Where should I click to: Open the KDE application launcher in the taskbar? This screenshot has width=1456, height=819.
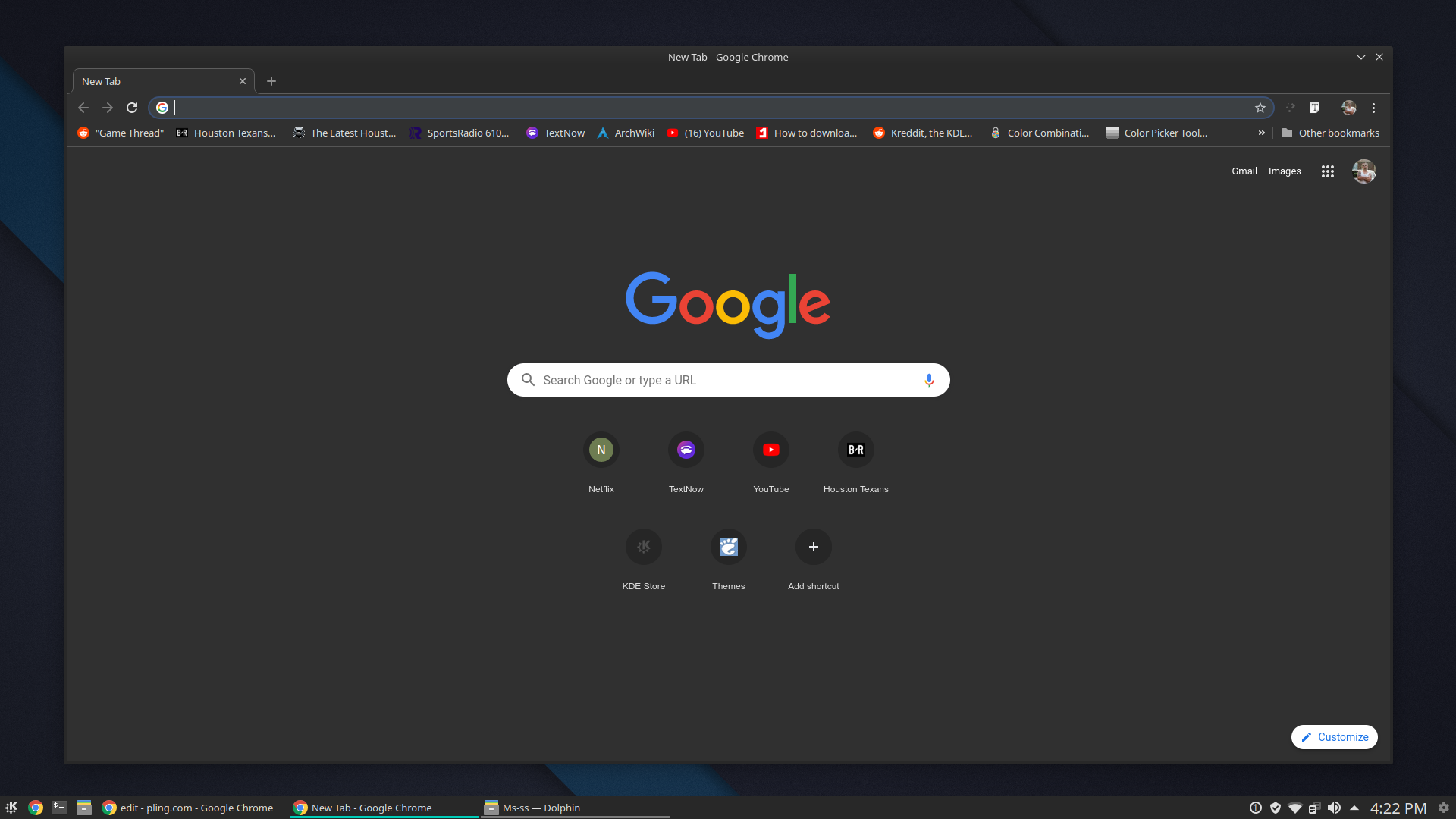pos(11,808)
